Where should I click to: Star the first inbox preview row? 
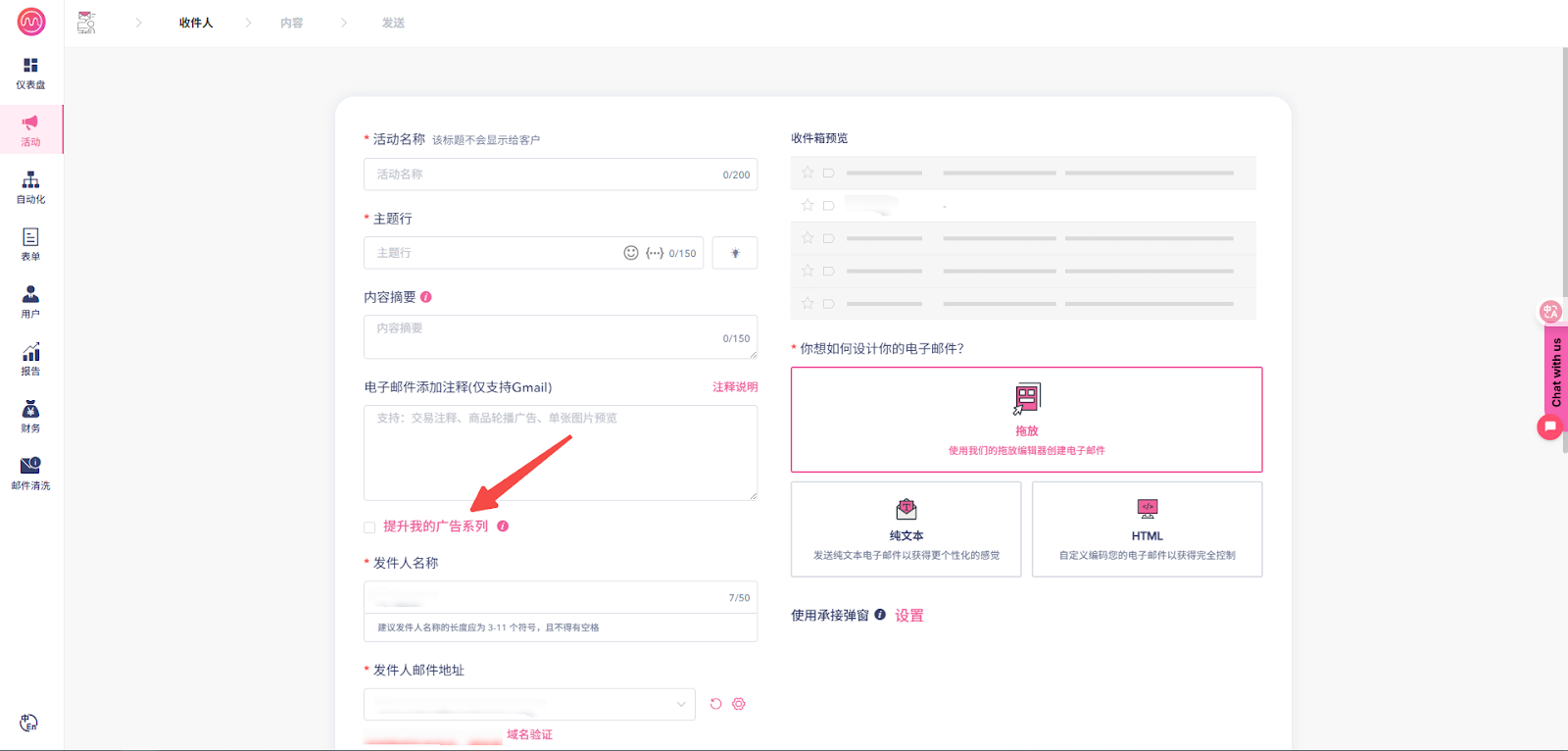(x=808, y=173)
